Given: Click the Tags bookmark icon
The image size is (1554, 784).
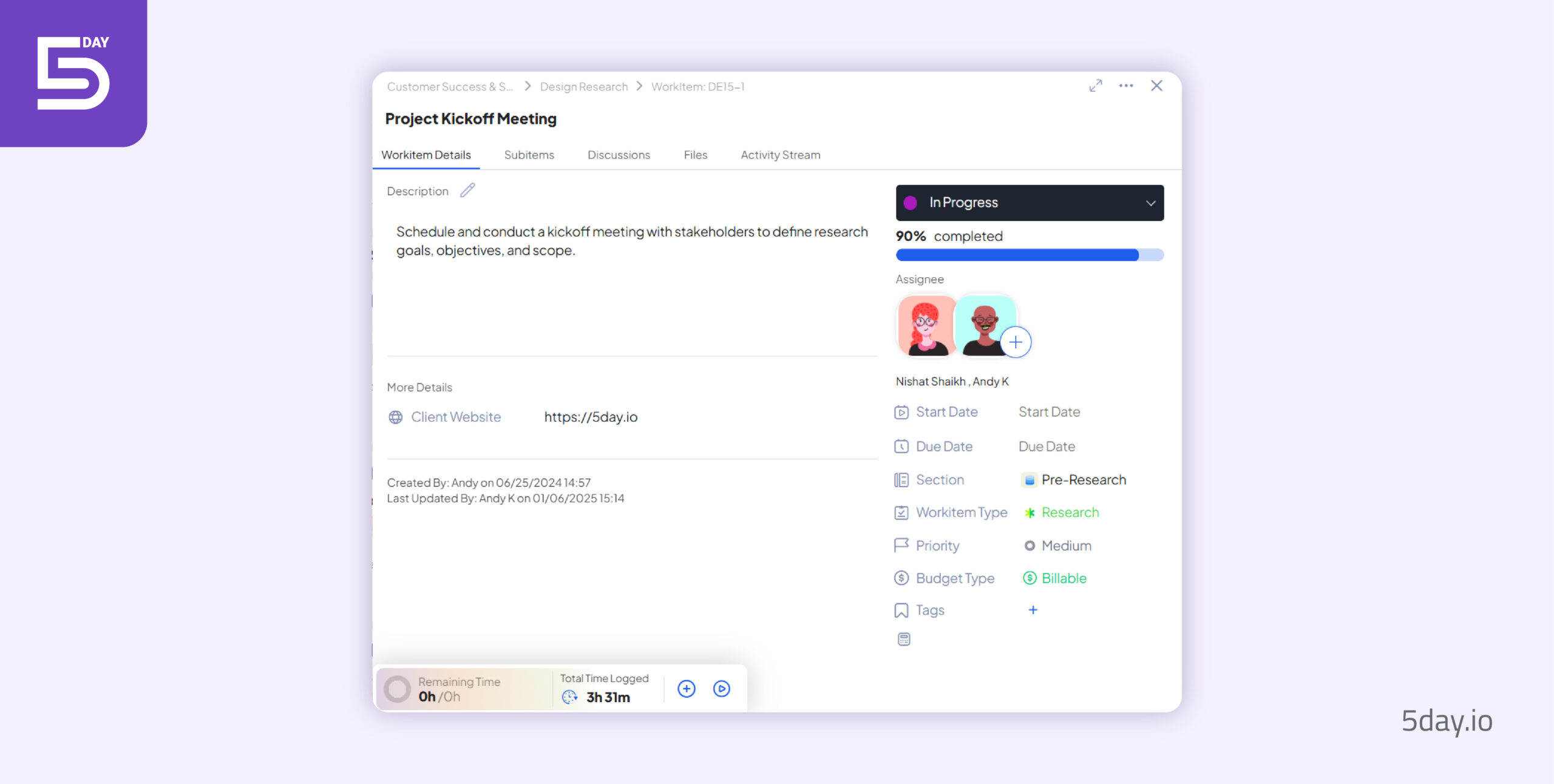Looking at the screenshot, I should point(902,609).
